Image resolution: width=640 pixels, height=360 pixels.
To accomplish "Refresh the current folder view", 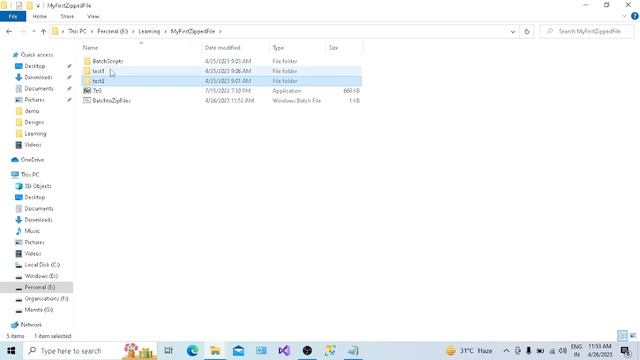I will pos(527,31).
